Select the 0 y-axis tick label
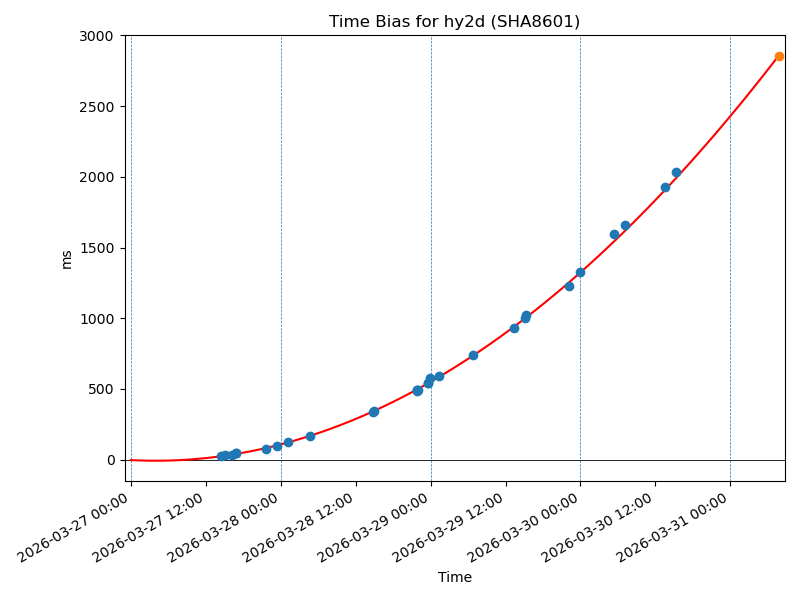 pyautogui.click(x=111, y=460)
